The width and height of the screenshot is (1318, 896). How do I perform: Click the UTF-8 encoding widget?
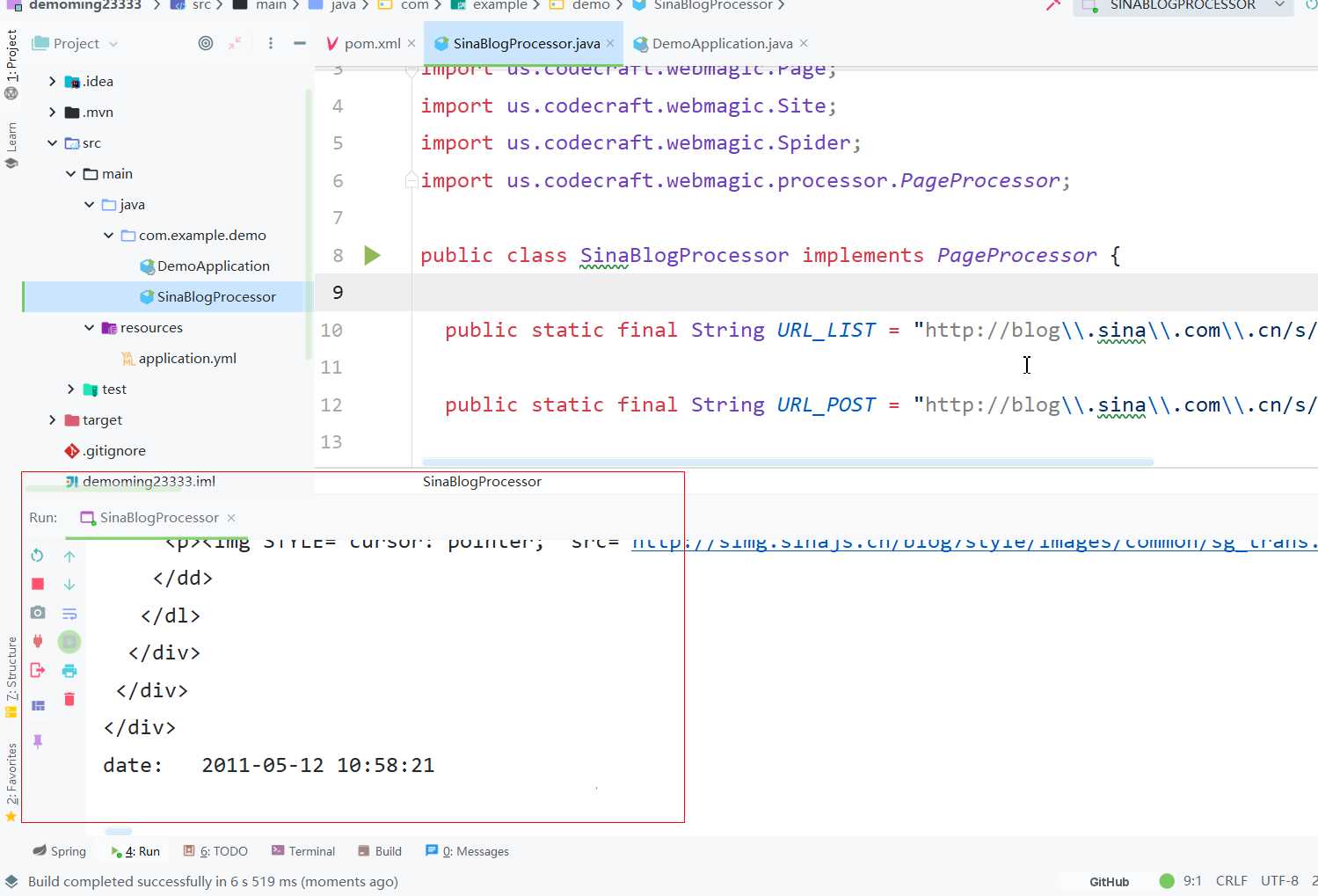1279,881
